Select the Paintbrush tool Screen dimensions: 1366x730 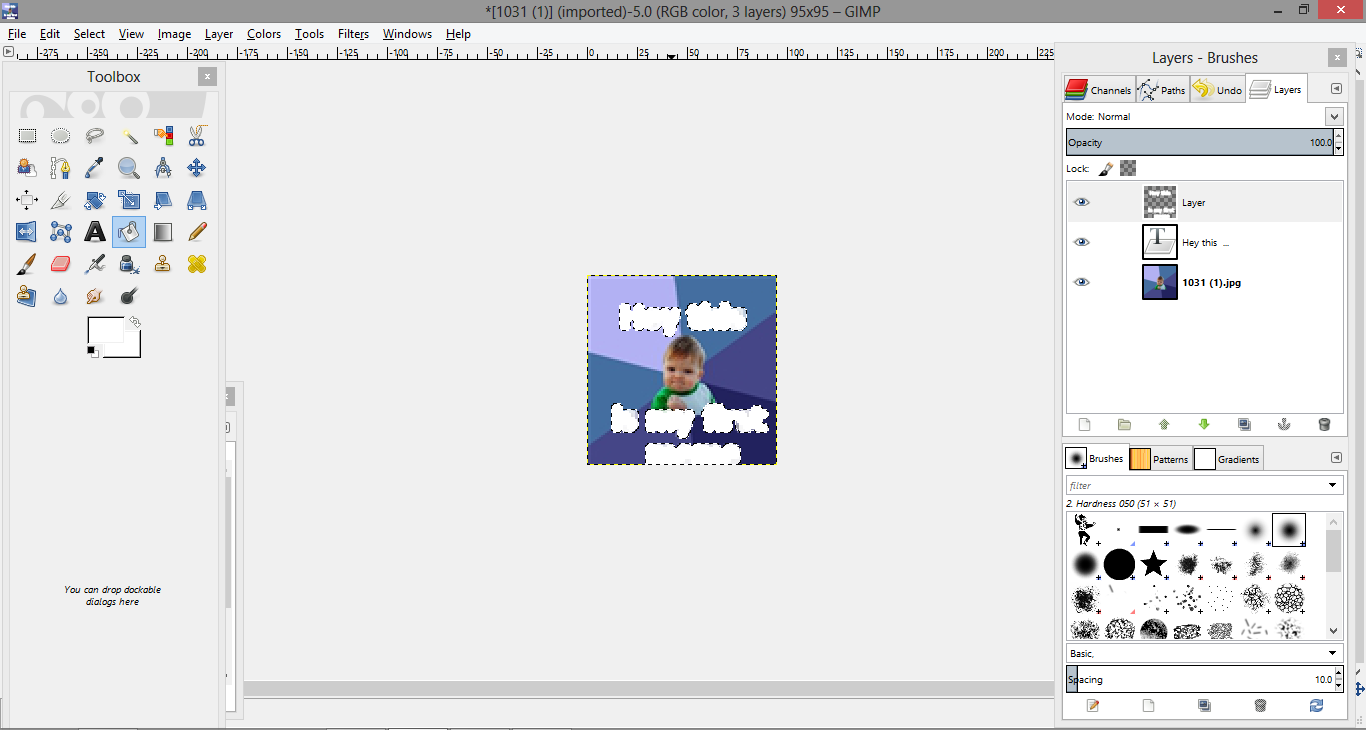(27, 264)
